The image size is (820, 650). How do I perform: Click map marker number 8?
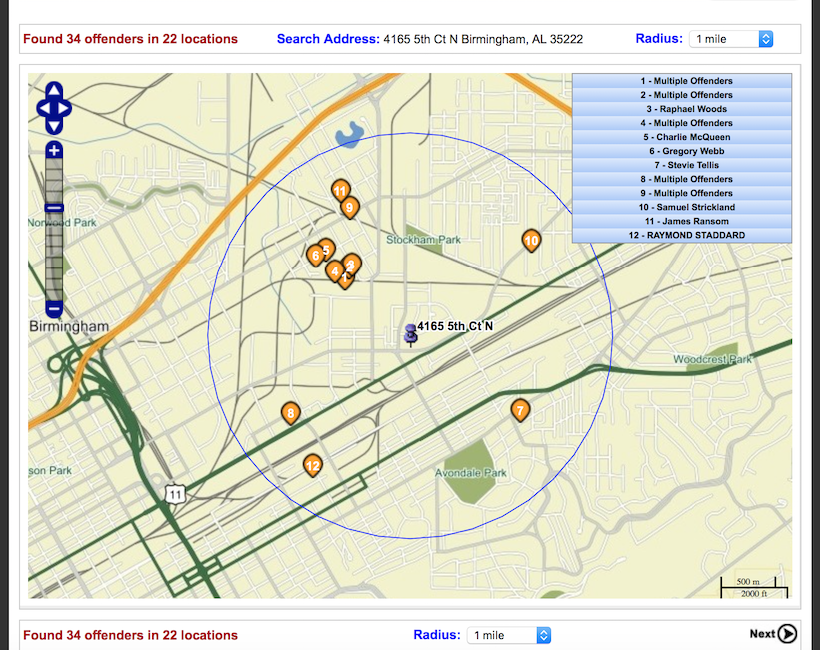click(x=290, y=412)
